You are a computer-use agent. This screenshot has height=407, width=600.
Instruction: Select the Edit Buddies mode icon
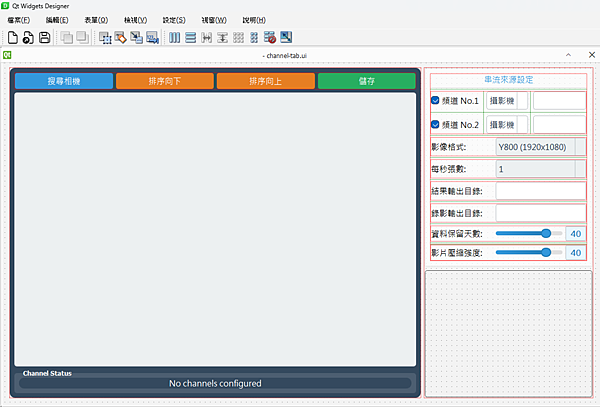(136, 37)
